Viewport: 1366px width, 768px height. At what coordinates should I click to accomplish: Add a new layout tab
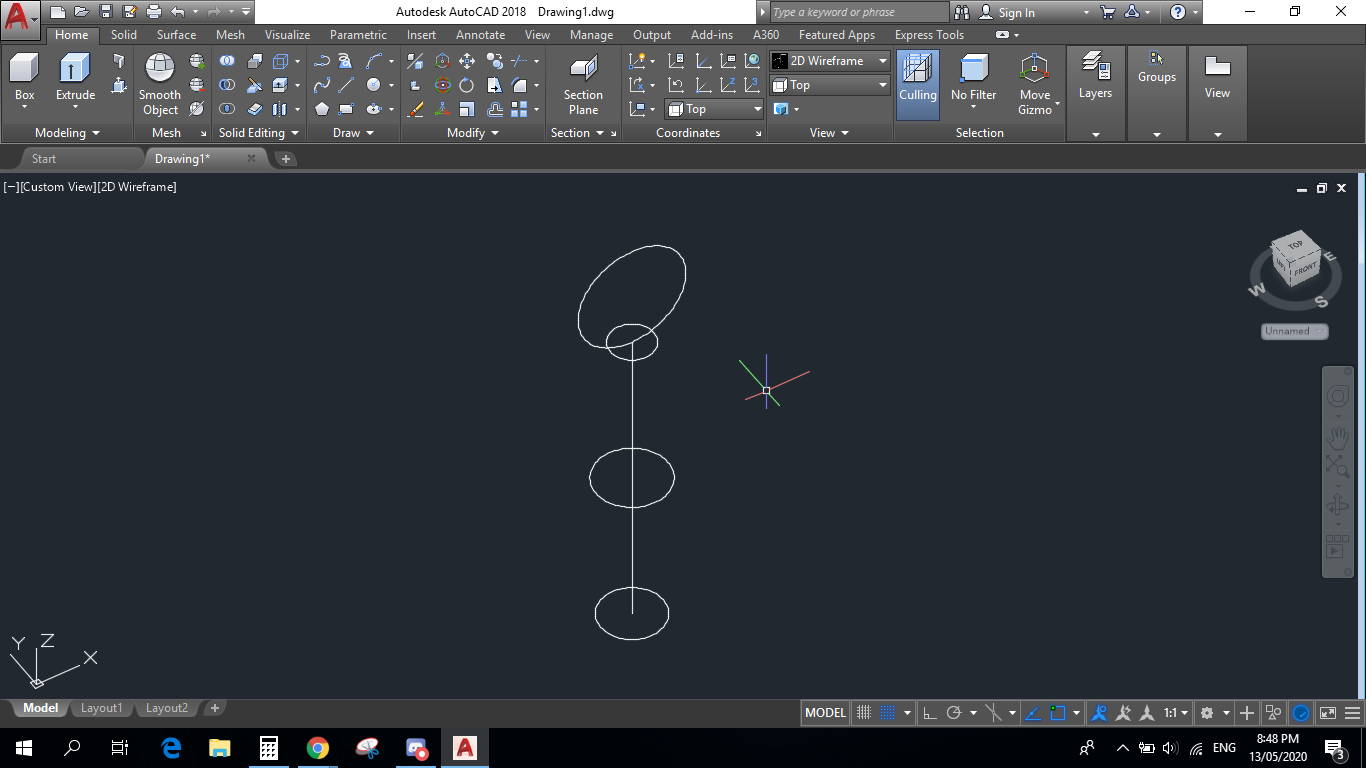[214, 708]
